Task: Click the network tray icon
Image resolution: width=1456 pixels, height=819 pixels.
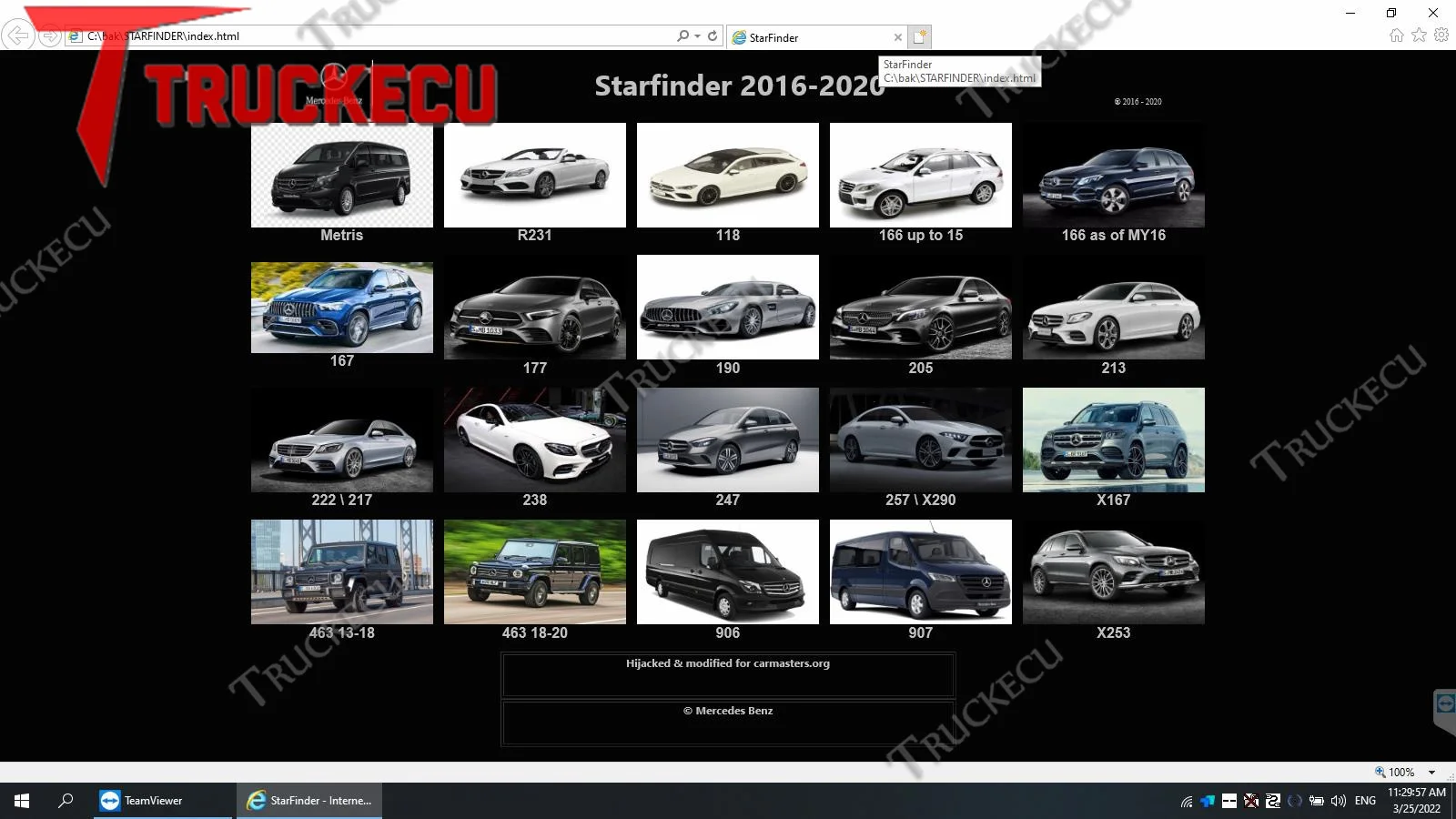Action: [1187, 802]
